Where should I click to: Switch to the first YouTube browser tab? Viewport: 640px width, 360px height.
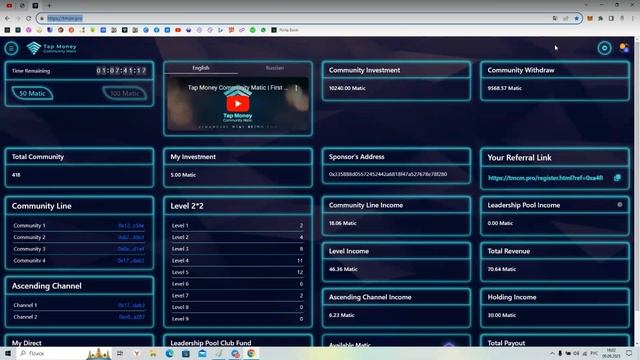(x=9, y=5)
